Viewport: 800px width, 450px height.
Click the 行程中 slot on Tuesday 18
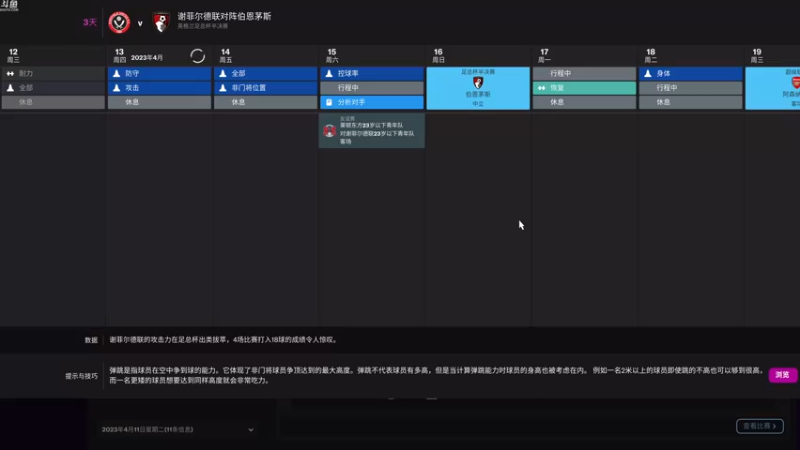[x=691, y=88]
